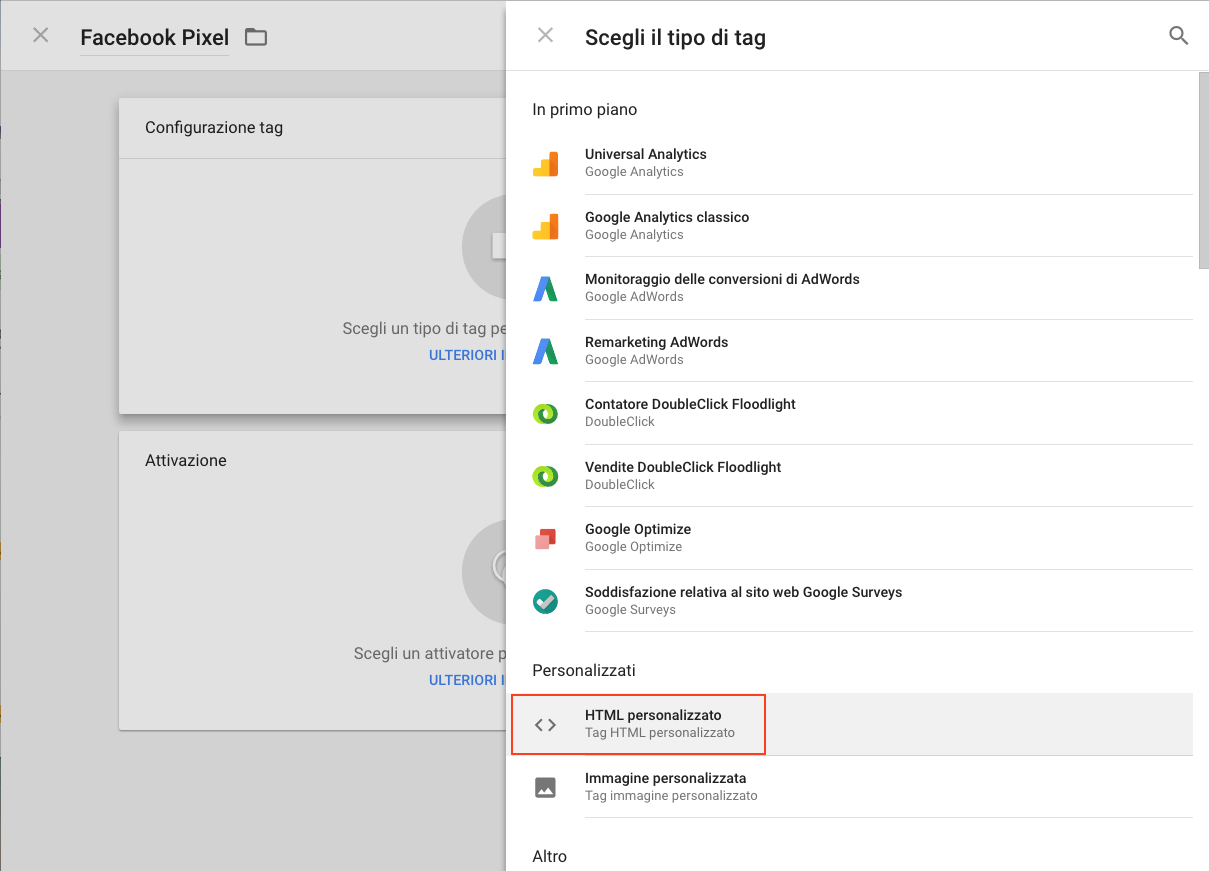Image resolution: width=1209 pixels, height=871 pixels.
Task: Click ULTERIORI link under Configurazione tag
Action: click(x=467, y=355)
